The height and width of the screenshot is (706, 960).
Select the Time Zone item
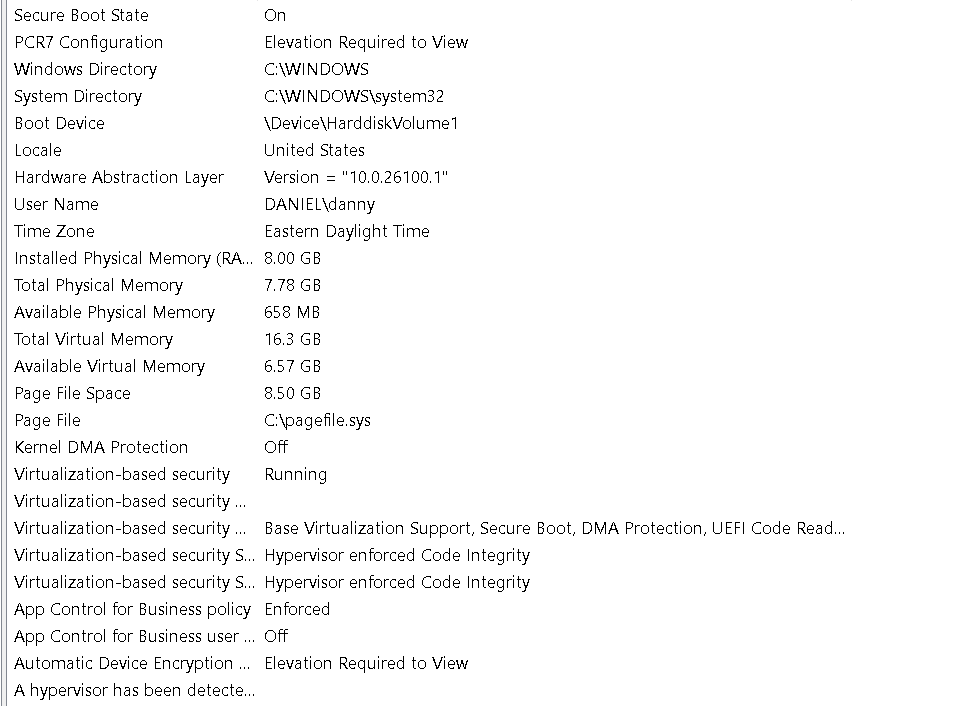54,231
